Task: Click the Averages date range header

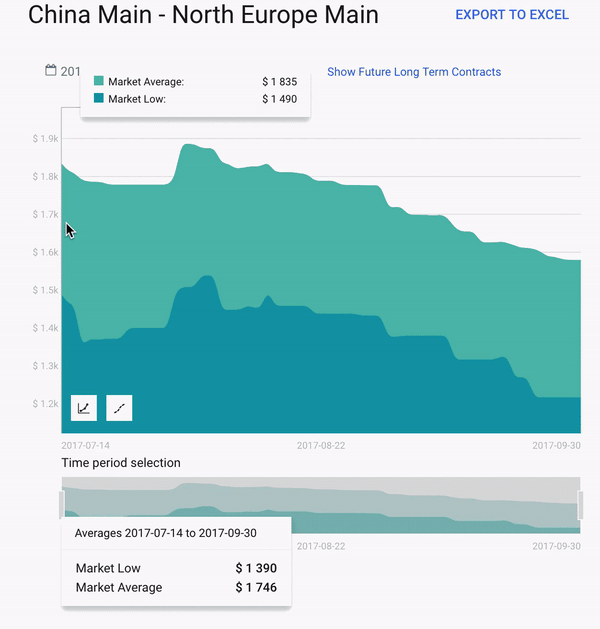Action: coord(166,533)
